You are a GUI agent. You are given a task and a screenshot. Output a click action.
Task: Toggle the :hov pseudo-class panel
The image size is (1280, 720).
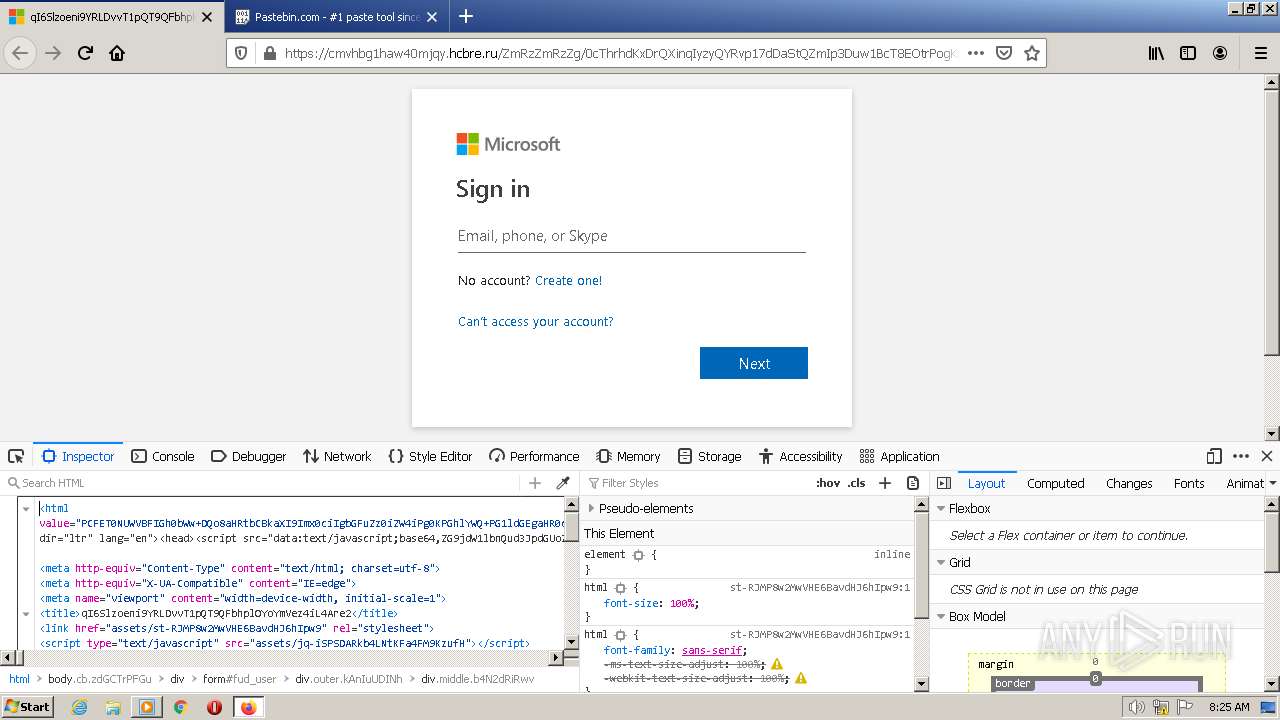coord(828,483)
